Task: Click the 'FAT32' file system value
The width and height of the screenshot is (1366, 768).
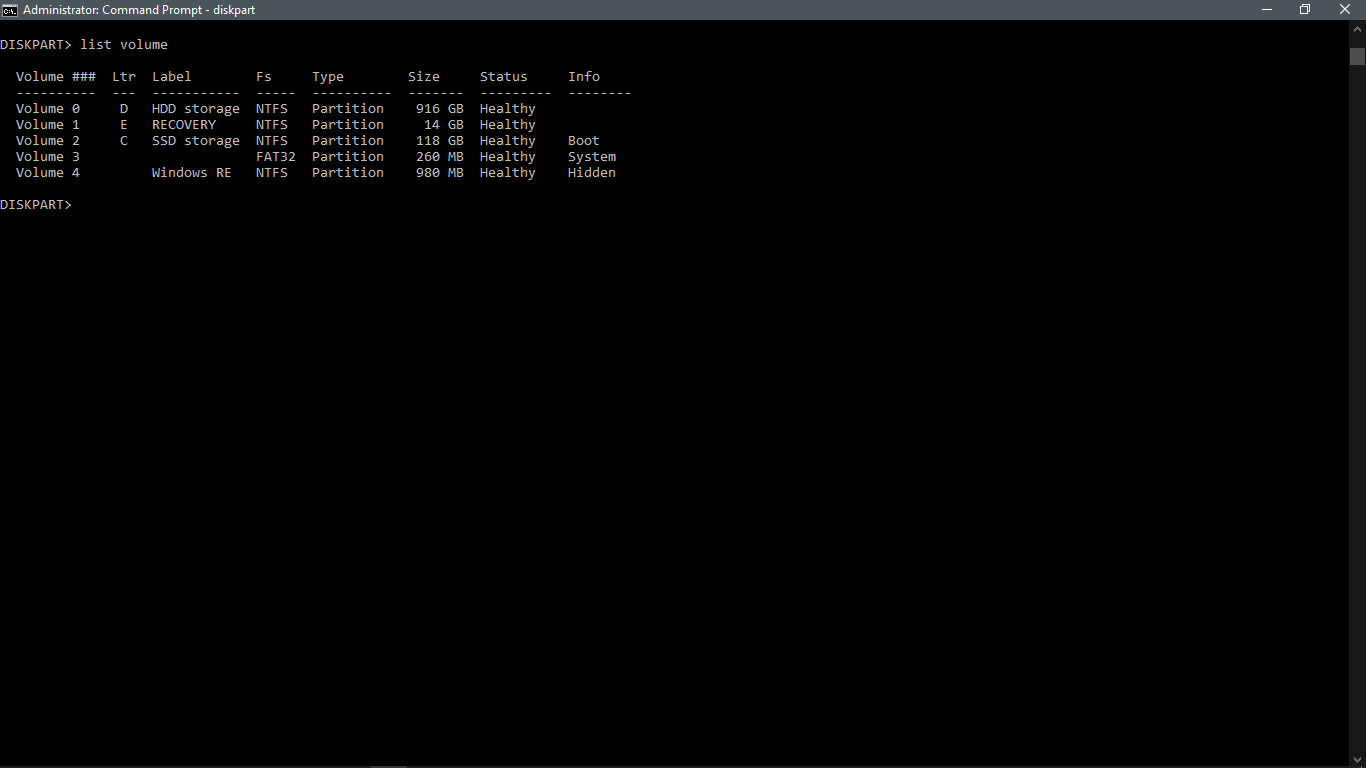Action: (276, 157)
